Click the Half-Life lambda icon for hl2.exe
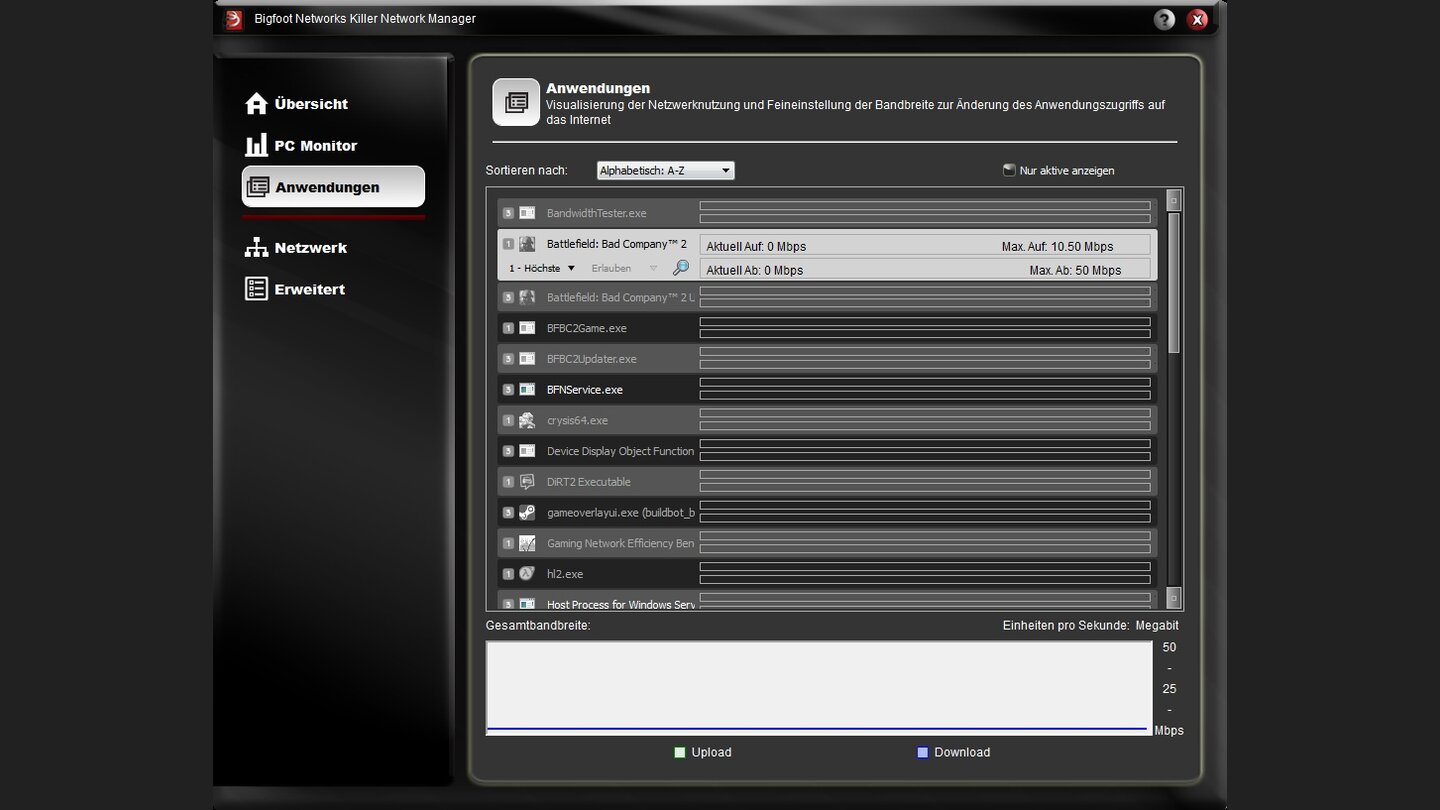This screenshot has height=810, width=1440. (527, 574)
